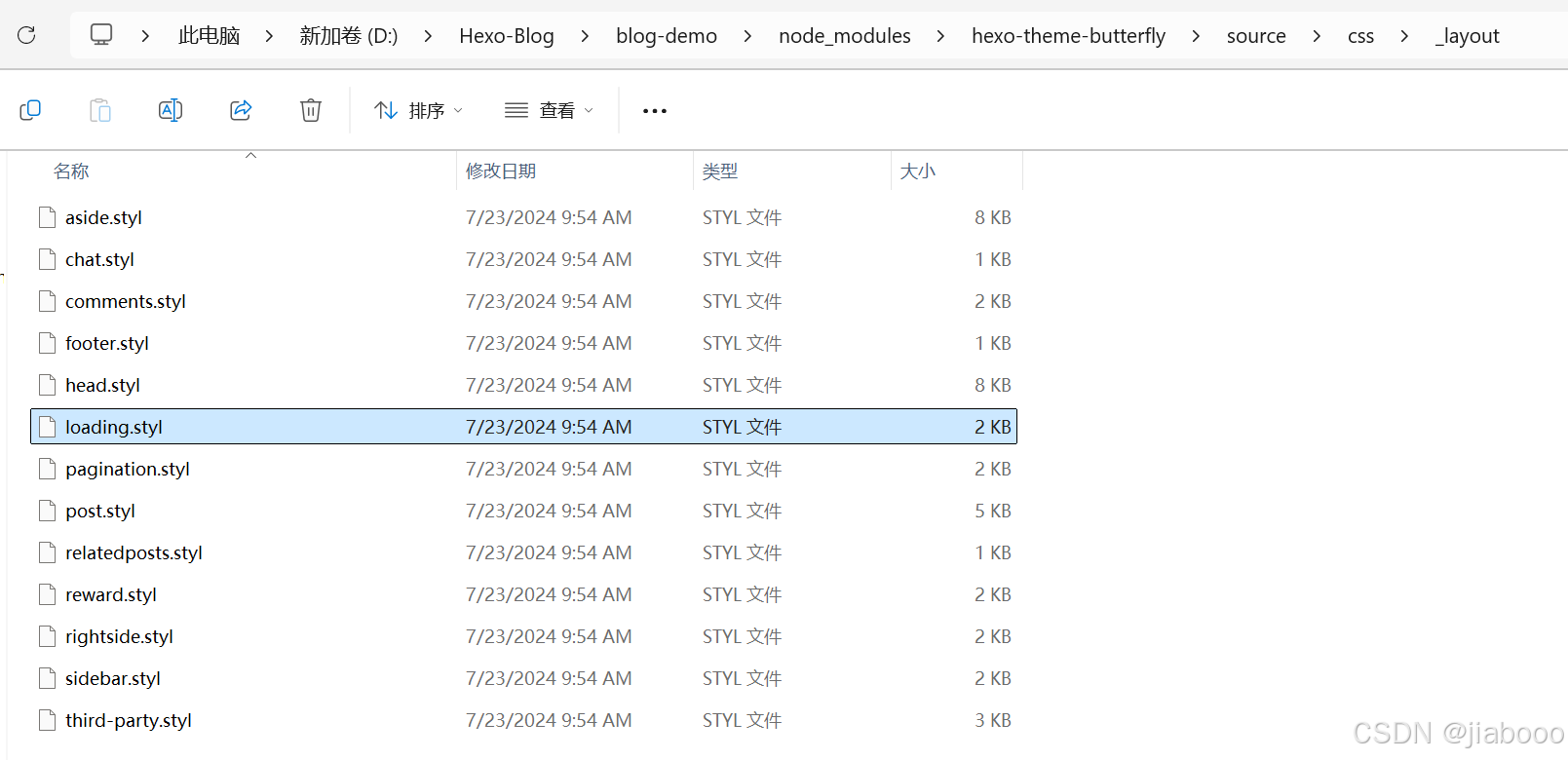Click file icon of third-party.styl
Image resolution: width=1568 pixels, height=760 pixels.
[47, 720]
